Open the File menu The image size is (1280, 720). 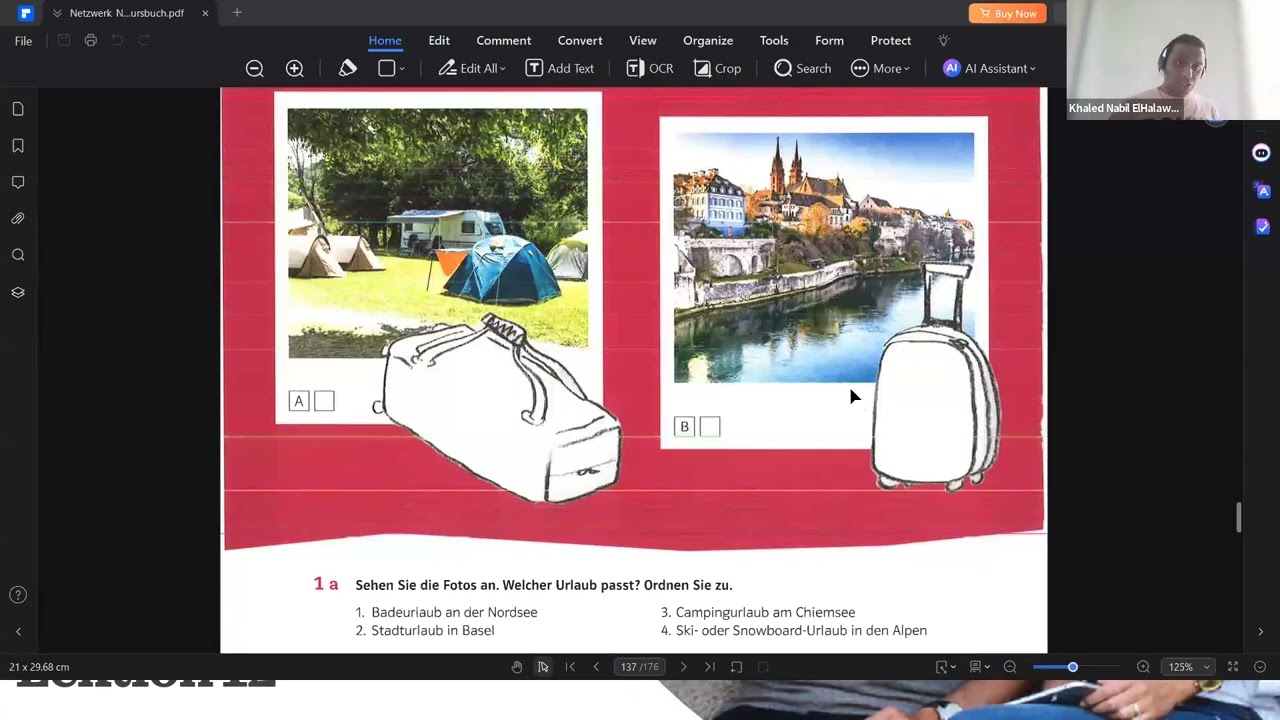(23, 41)
